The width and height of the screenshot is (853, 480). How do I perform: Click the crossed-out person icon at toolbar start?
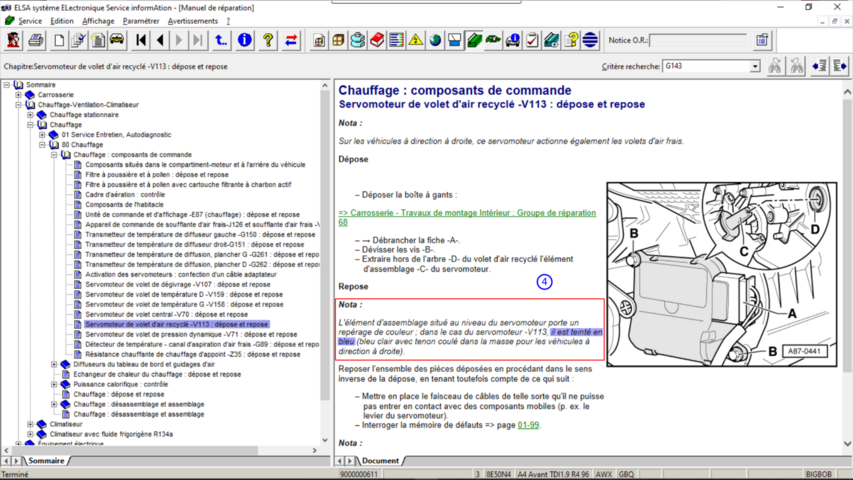[13, 40]
